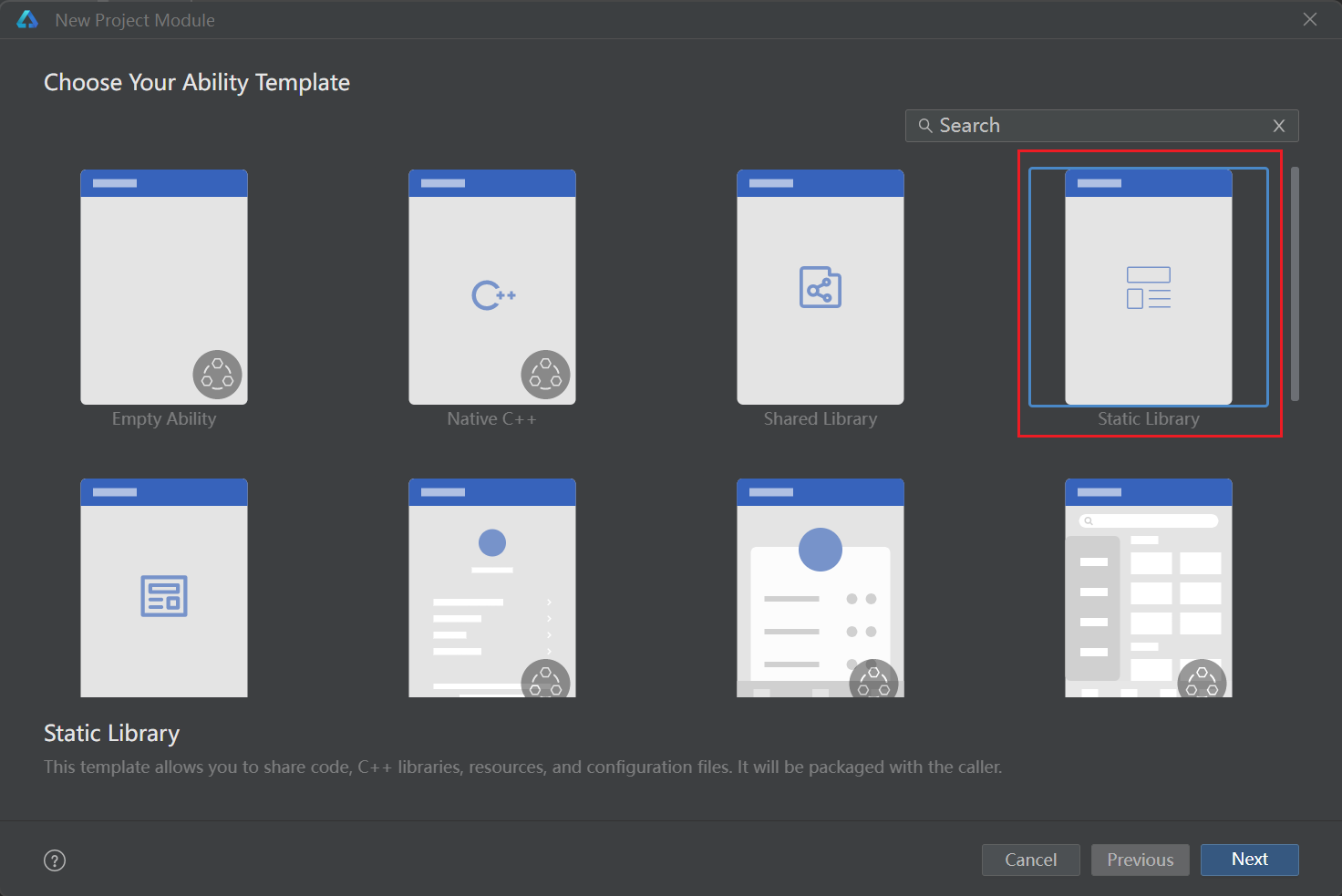Pick the Static Library template card
Viewport: 1342px width, 896px height.
point(1149,287)
